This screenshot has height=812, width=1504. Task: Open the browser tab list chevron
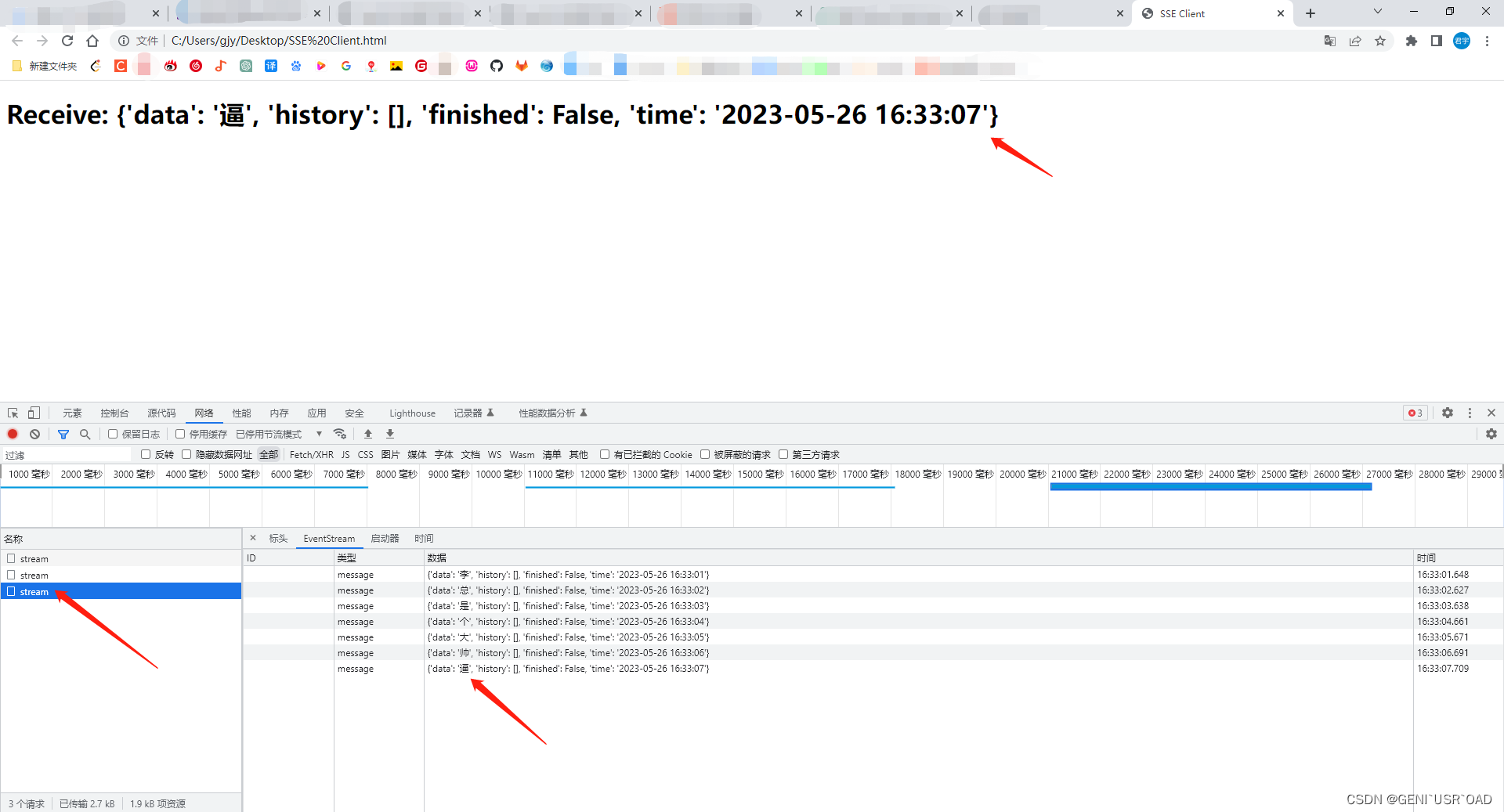1377,13
